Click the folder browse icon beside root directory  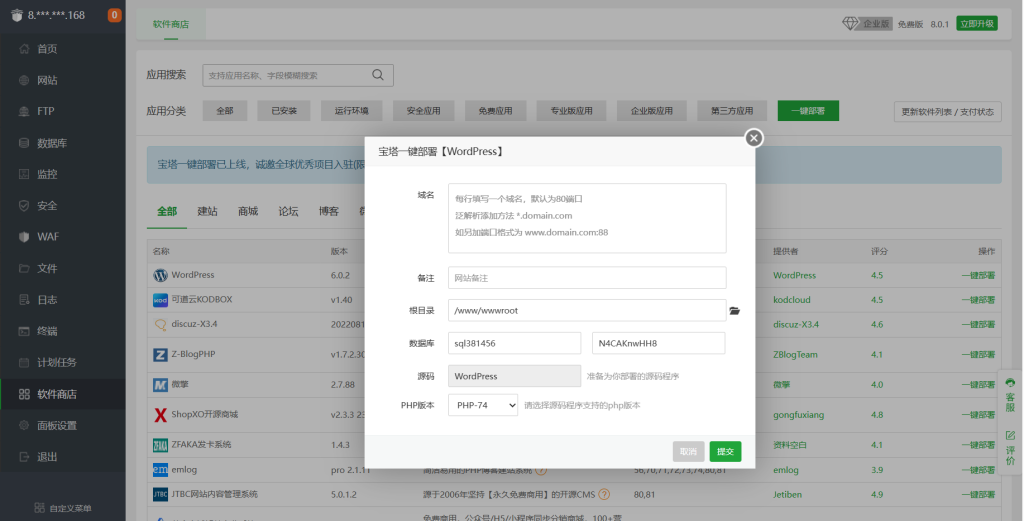(735, 311)
